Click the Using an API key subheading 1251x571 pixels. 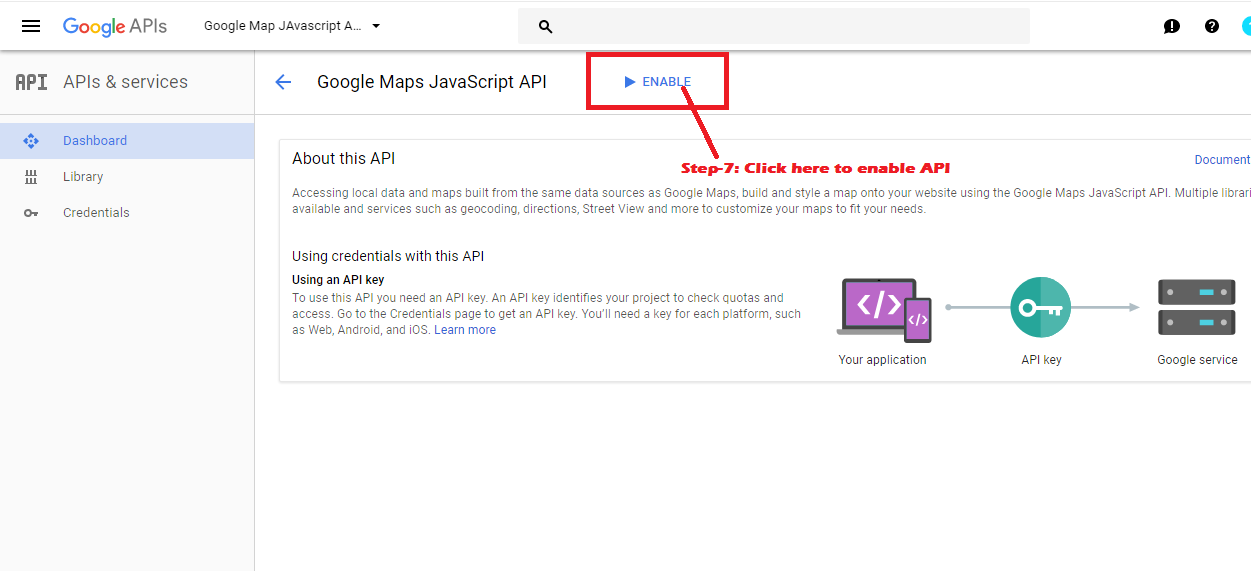338,280
